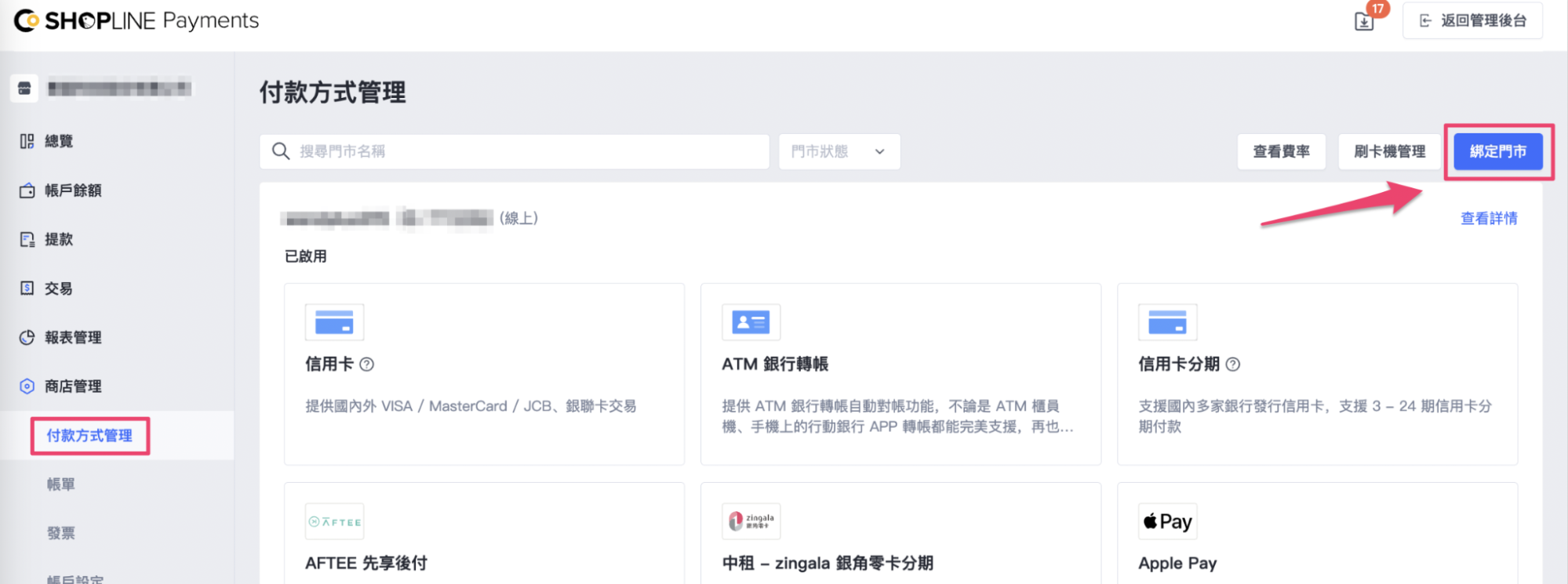Select 發票 submenu item

coord(61,533)
